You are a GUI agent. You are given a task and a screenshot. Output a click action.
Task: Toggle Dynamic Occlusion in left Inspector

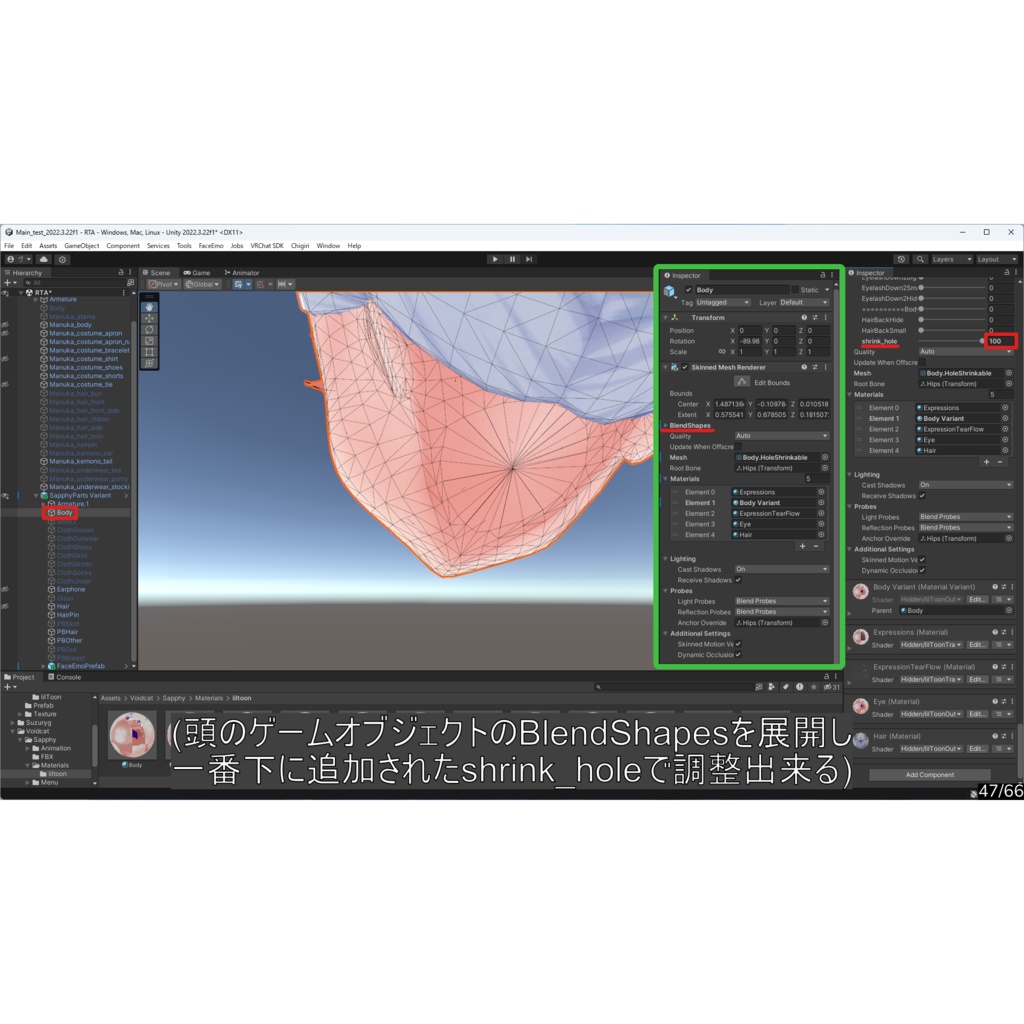(738, 654)
